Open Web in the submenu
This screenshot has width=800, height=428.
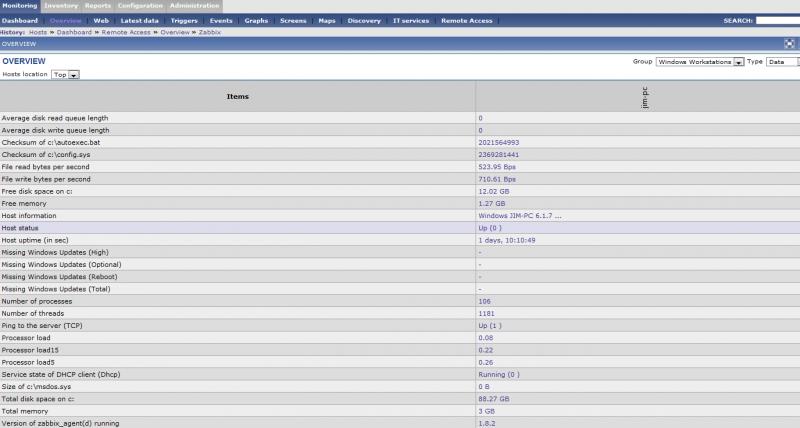pos(101,21)
